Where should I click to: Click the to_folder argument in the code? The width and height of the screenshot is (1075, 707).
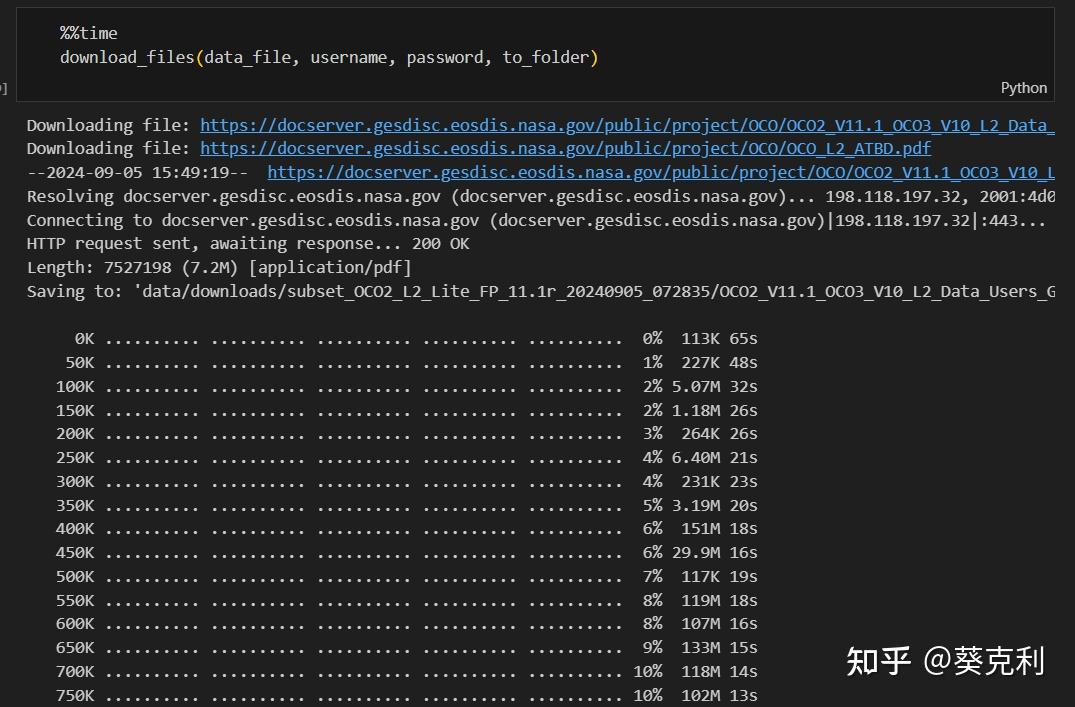point(545,57)
